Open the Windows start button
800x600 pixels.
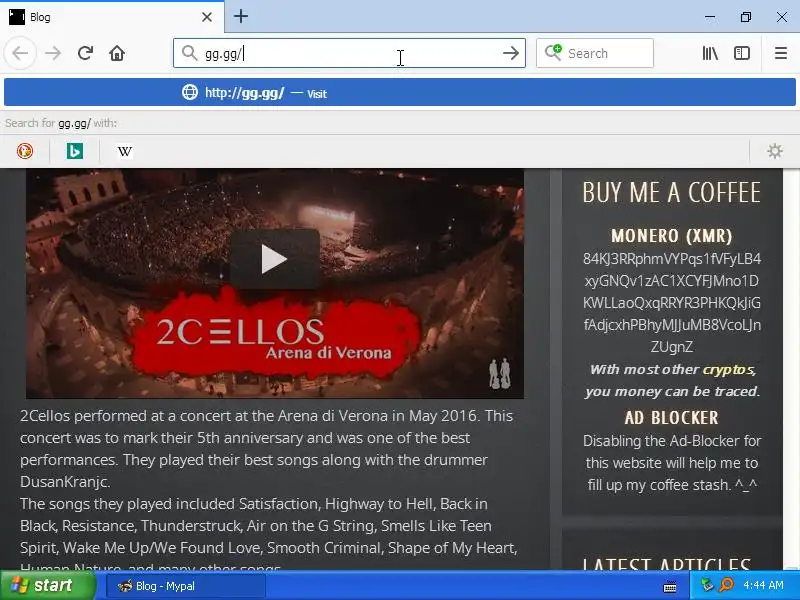pyautogui.click(x=47, y=585)
